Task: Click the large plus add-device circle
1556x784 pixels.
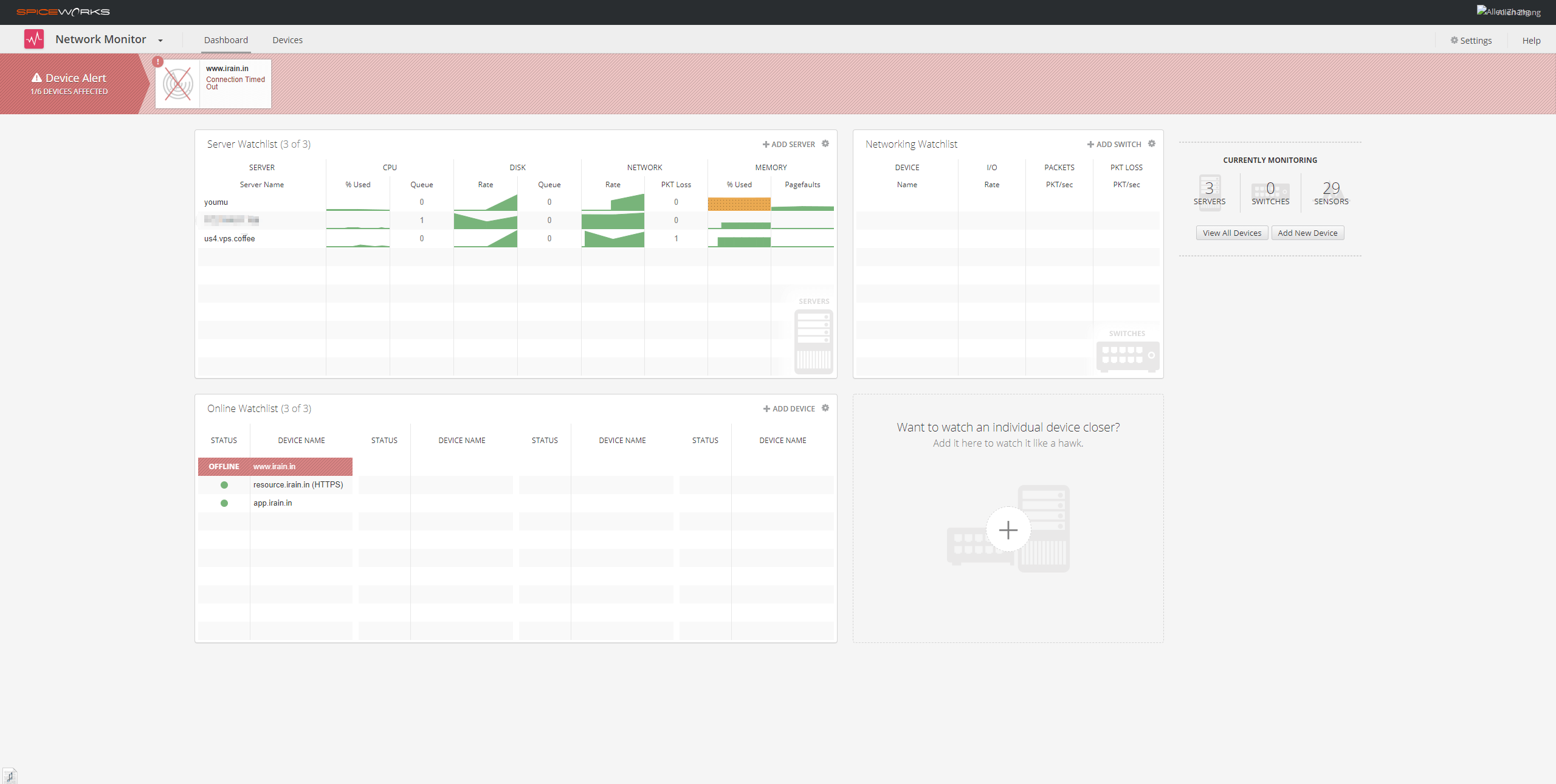Action: [1008, 530]
